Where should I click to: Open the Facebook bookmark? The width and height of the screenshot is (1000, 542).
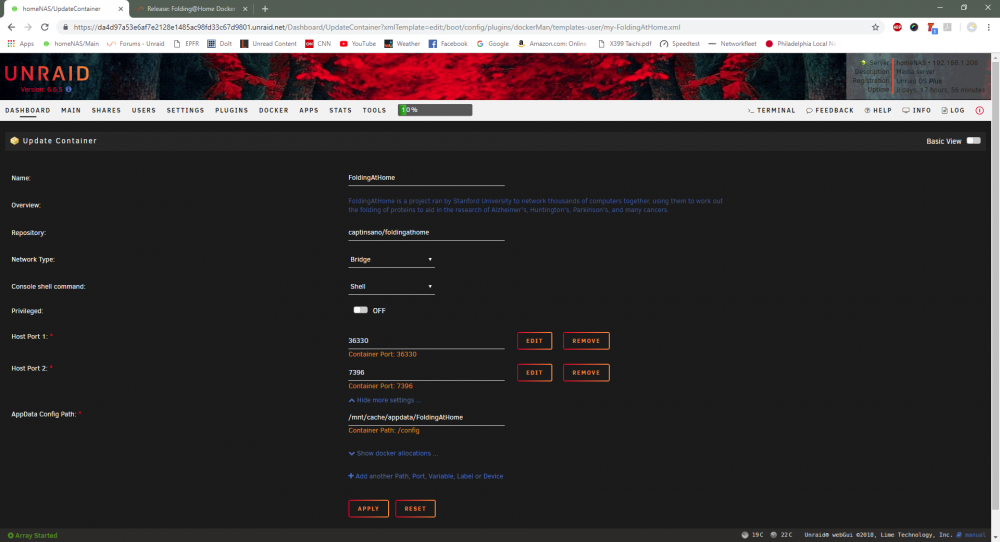pos(448,43)
